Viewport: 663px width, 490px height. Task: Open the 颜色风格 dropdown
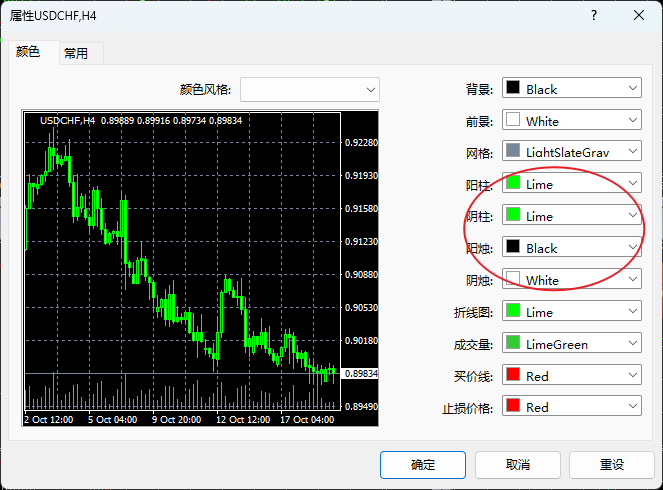click(x=310, y=90)
